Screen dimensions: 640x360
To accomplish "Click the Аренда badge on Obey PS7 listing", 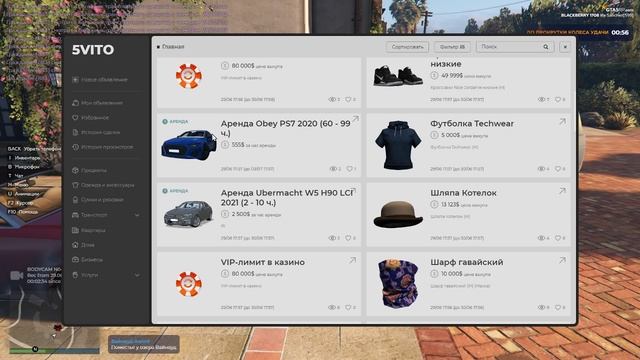I will pyautogui.click(x=175, y=122).
